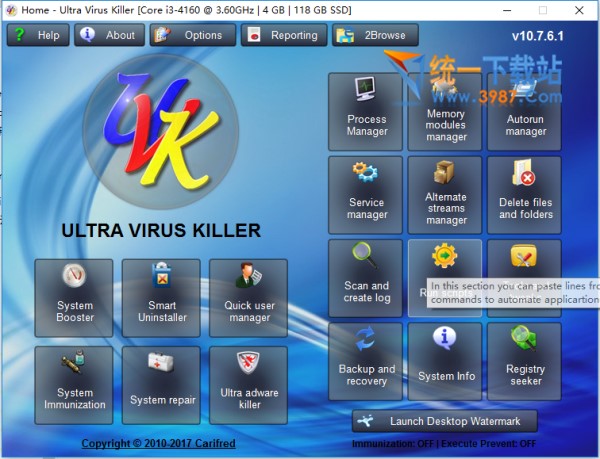Open Service manager with gears icon

(365, 195)
